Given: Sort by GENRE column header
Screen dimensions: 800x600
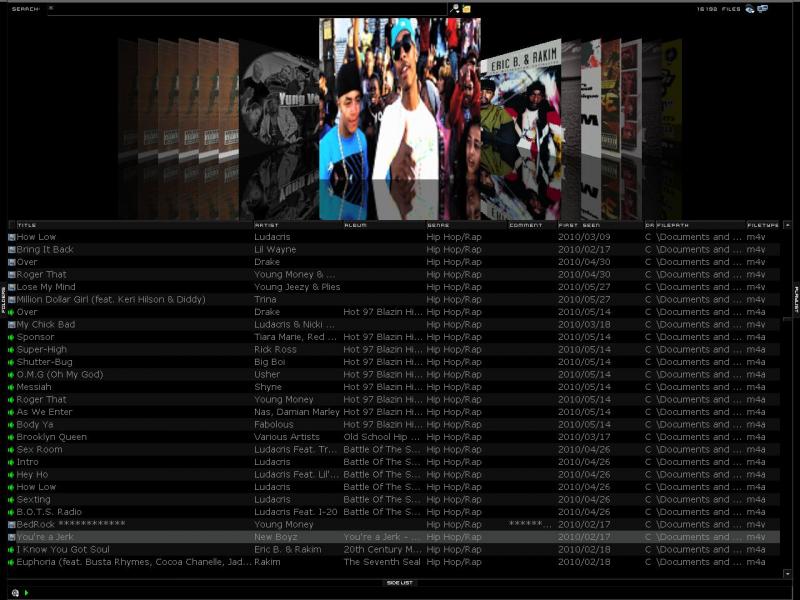Looking at the screenshot, I should tap(467, 225).
